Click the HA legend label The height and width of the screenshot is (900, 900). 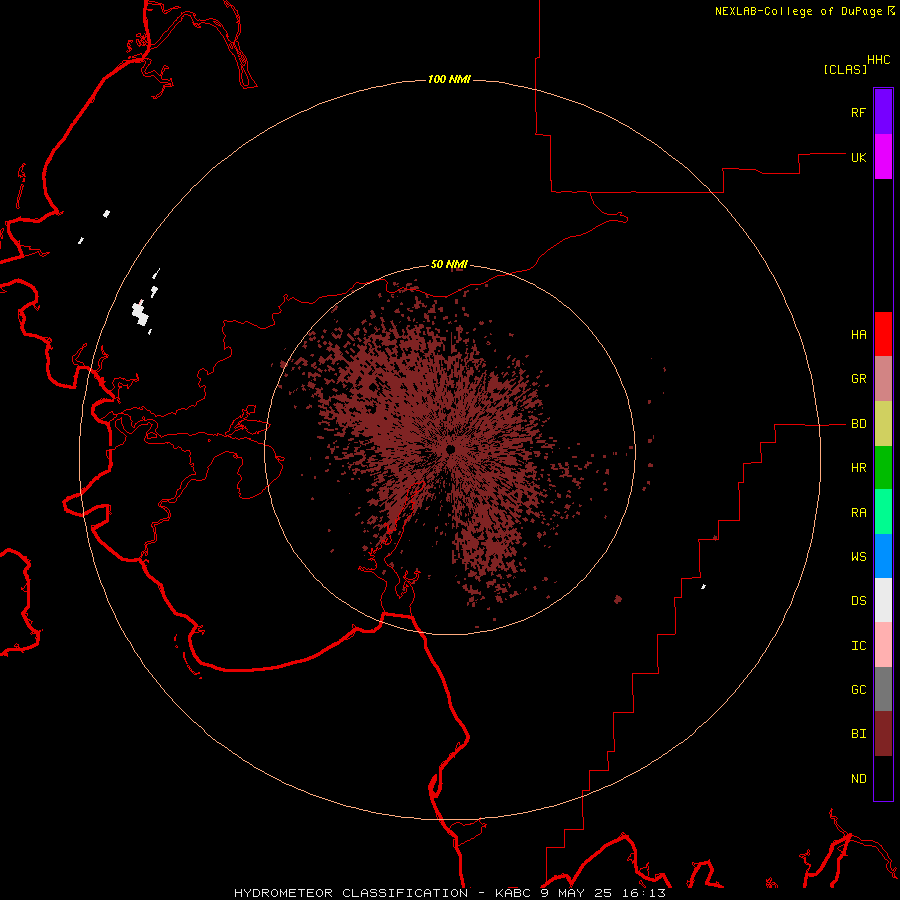pyautogui.click(x=859, y=335)
